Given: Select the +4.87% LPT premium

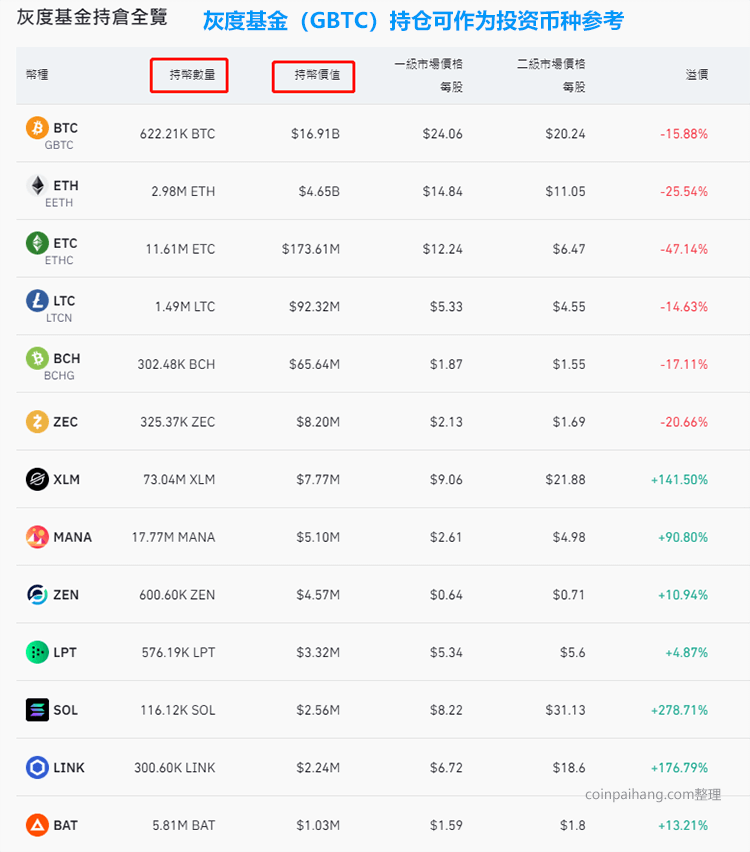Looking at the screenshot, I should pyautogui.click(x=687, y=652).
